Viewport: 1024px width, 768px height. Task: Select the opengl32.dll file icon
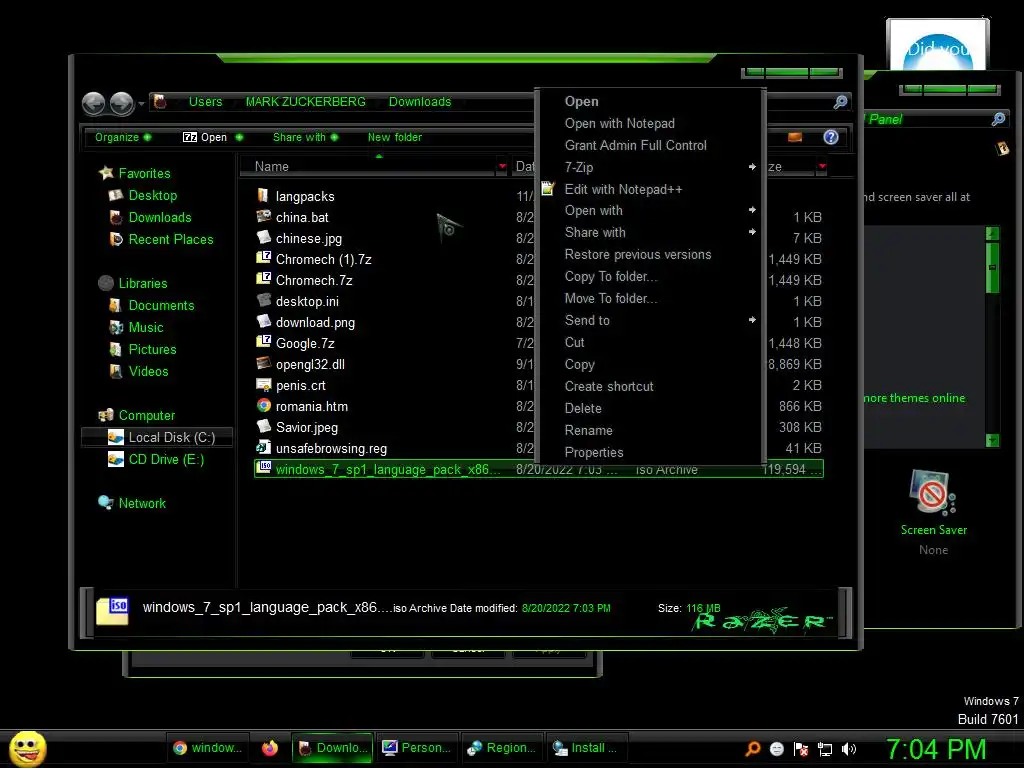263,363
